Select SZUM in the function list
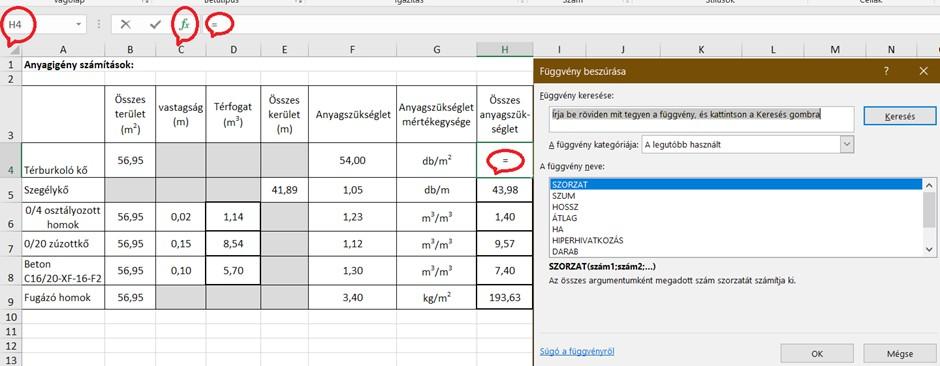 [737, 196]
